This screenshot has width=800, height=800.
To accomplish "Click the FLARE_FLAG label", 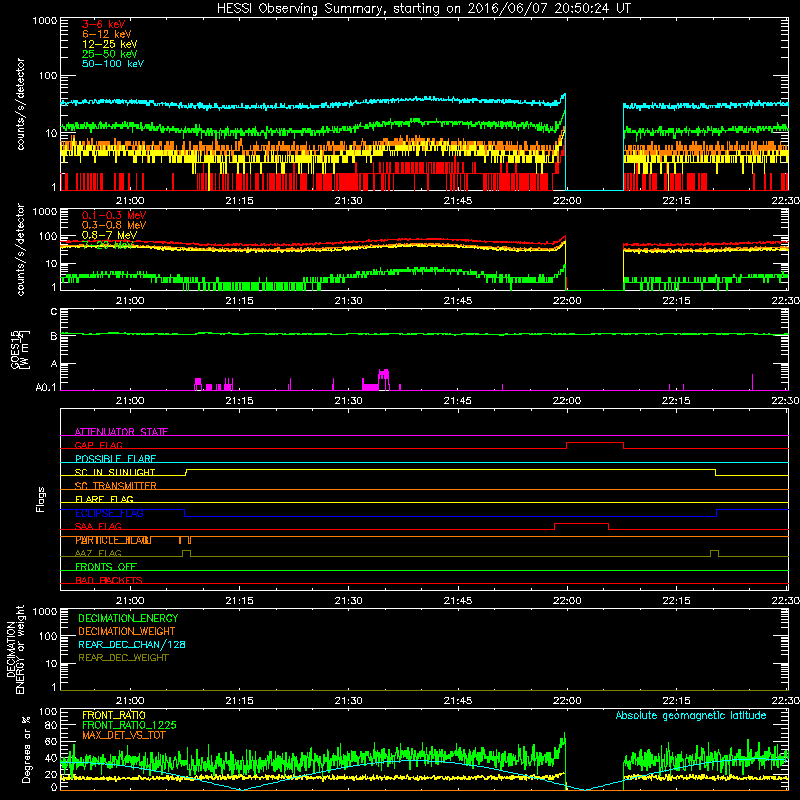I will coord(104,499).
